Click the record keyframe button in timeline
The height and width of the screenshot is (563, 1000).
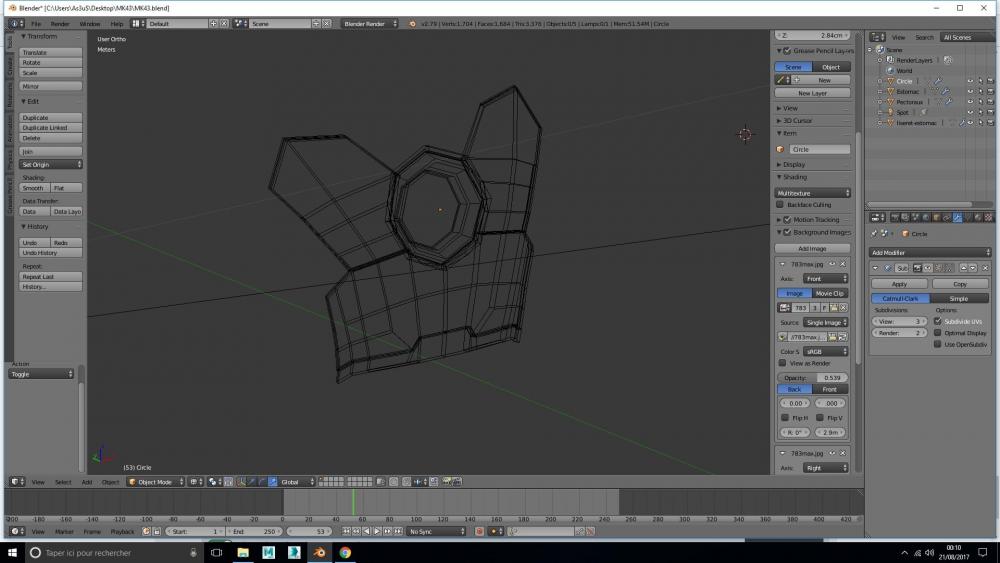tap(479, 531)
